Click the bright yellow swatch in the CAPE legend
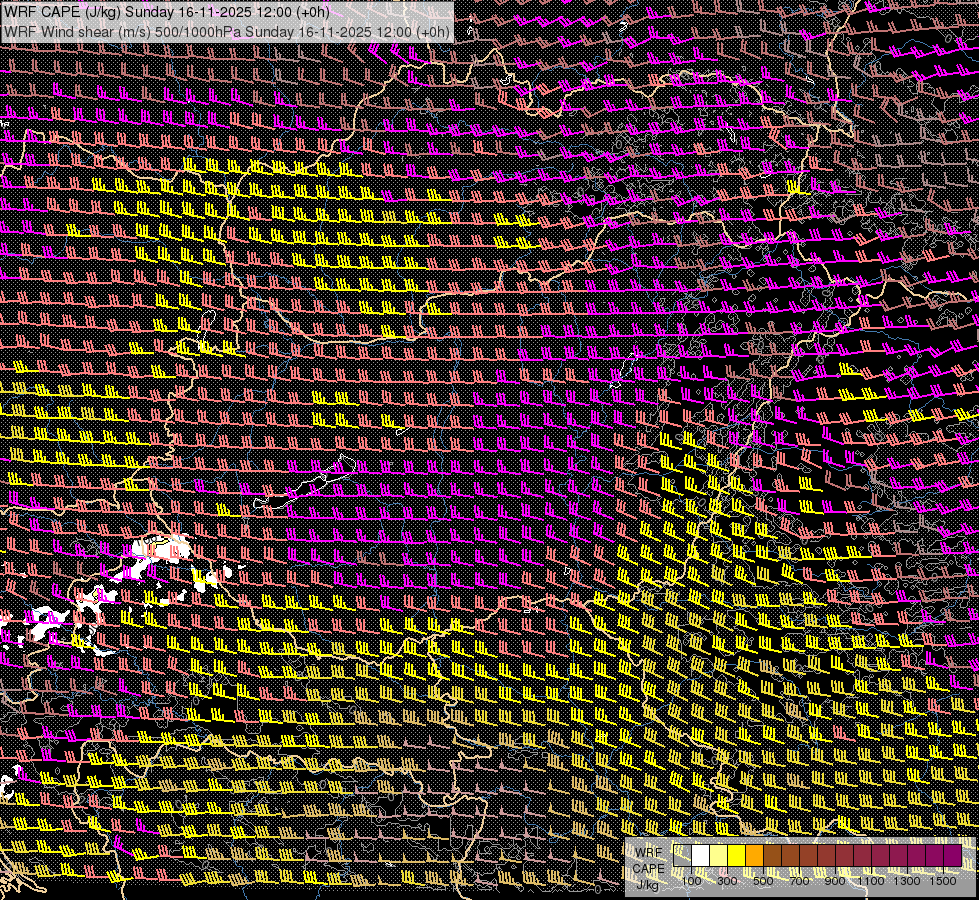 [737, 856]
